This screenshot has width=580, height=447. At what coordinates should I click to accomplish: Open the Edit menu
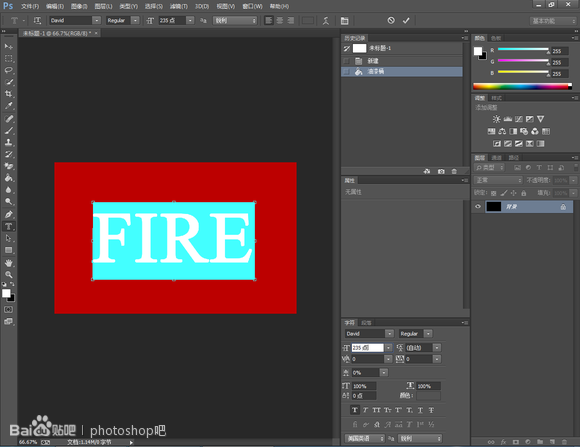(55, 6)
